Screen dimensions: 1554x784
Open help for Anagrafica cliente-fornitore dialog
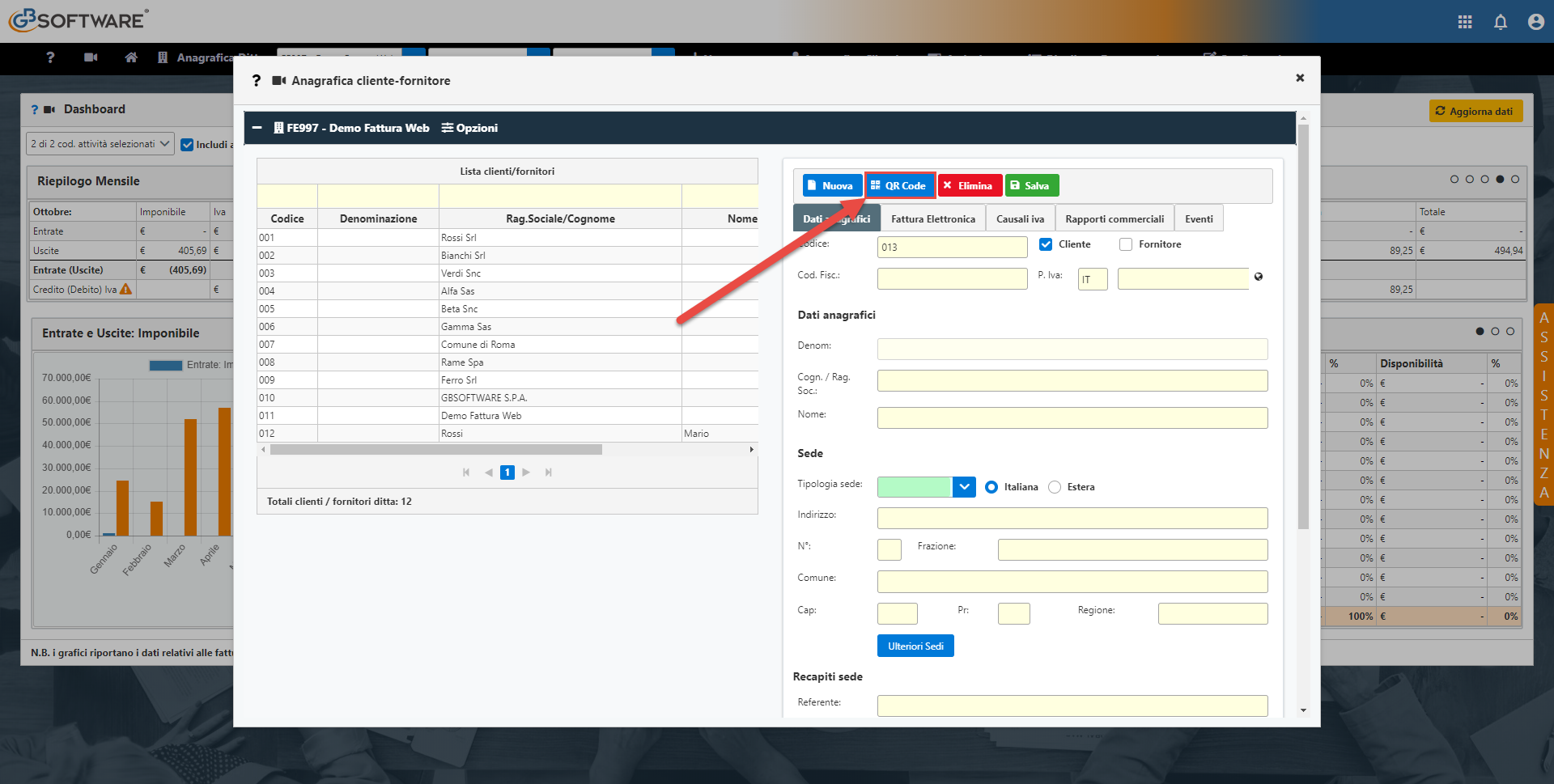257,81
